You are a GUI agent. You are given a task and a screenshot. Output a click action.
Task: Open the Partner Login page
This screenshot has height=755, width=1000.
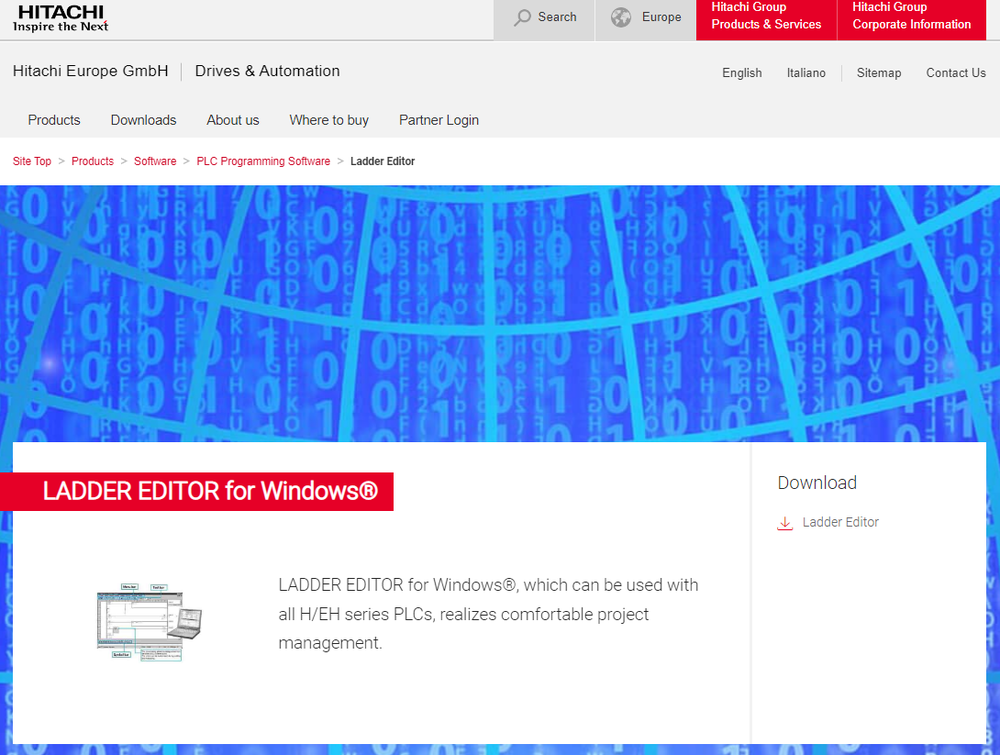pyautogui.click(x=438, y=120)
